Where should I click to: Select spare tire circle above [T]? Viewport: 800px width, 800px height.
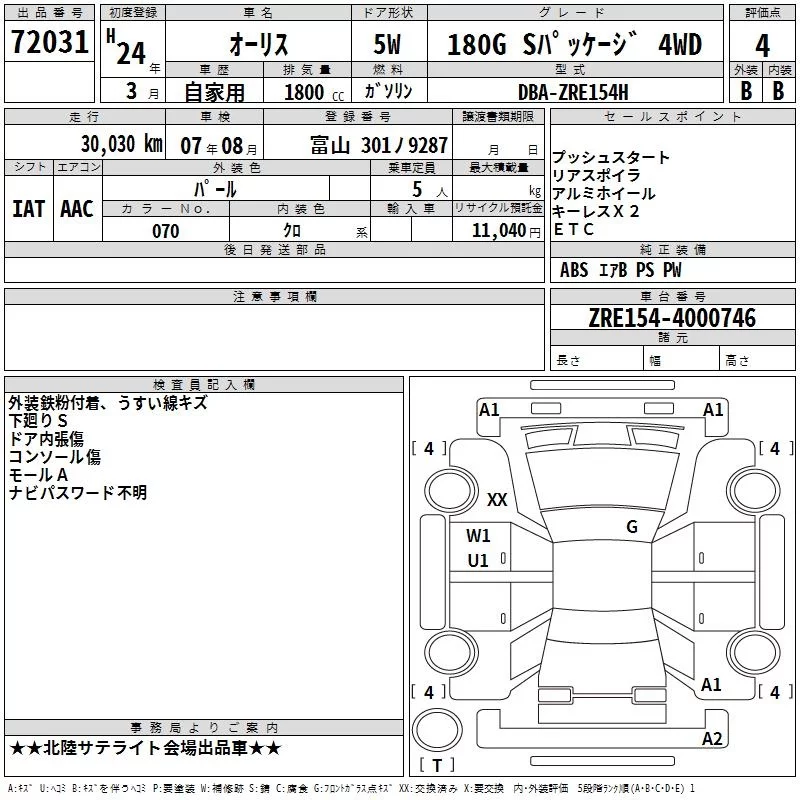(x=437, y=730)
